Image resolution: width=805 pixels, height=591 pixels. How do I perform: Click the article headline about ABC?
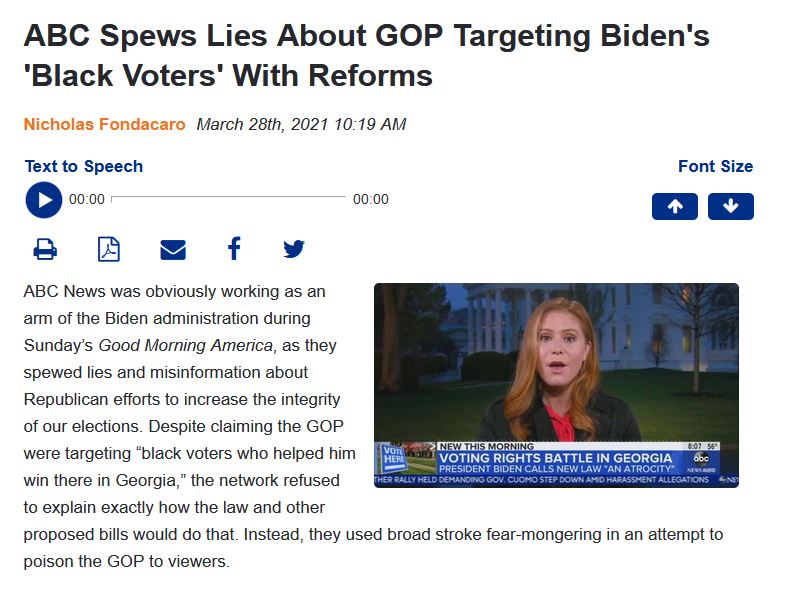(366, 55)
